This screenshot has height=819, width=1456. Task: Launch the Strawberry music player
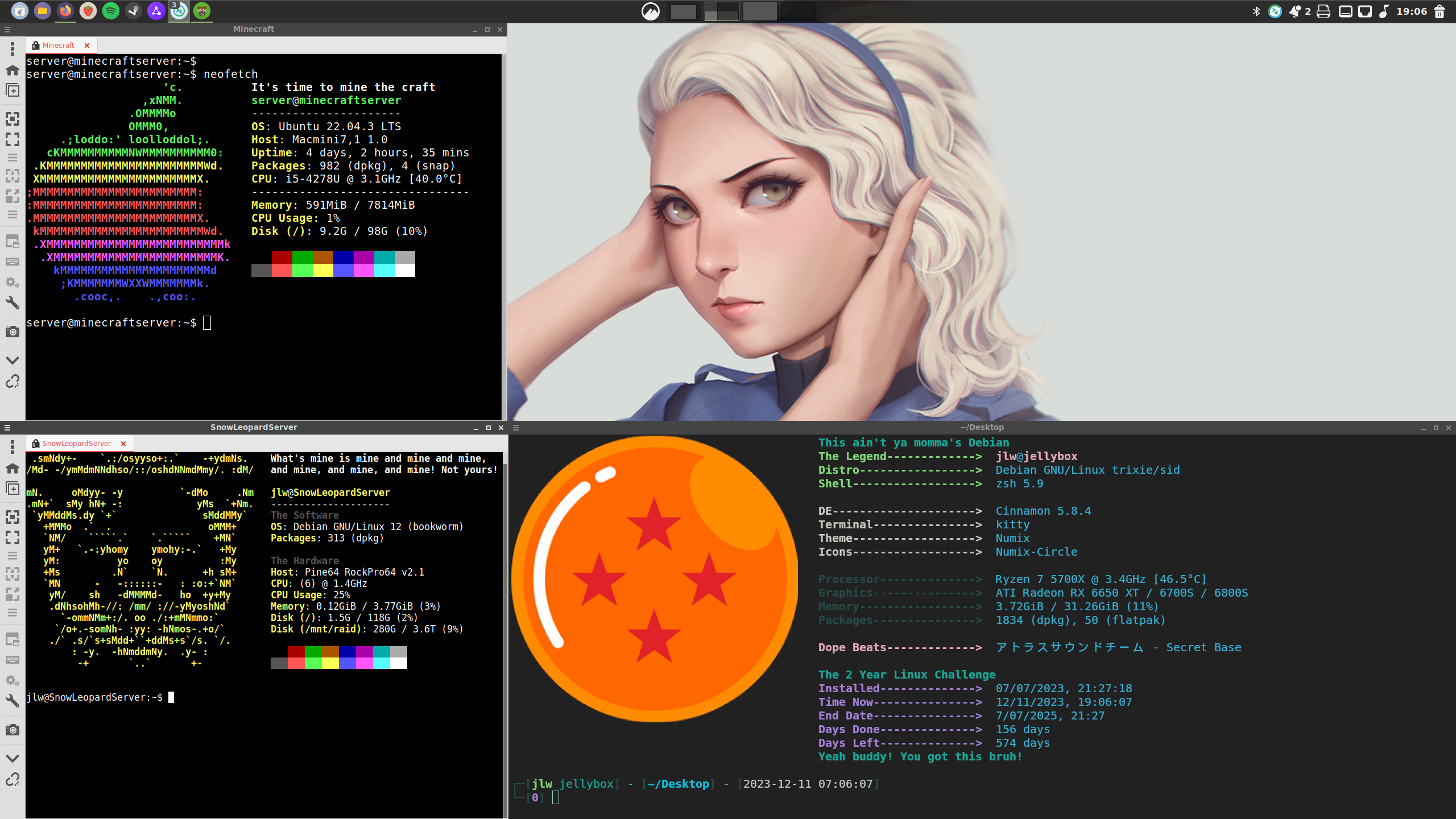point(88,11)
